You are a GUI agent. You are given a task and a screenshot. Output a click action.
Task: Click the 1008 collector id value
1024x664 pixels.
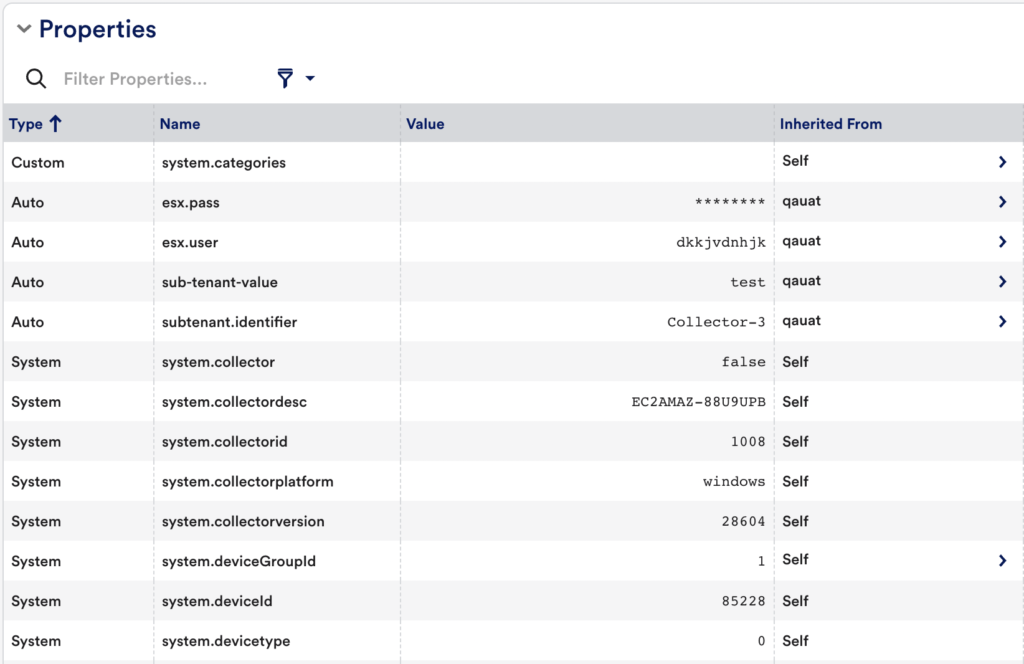pyautogui.click(x=748, y=441)
